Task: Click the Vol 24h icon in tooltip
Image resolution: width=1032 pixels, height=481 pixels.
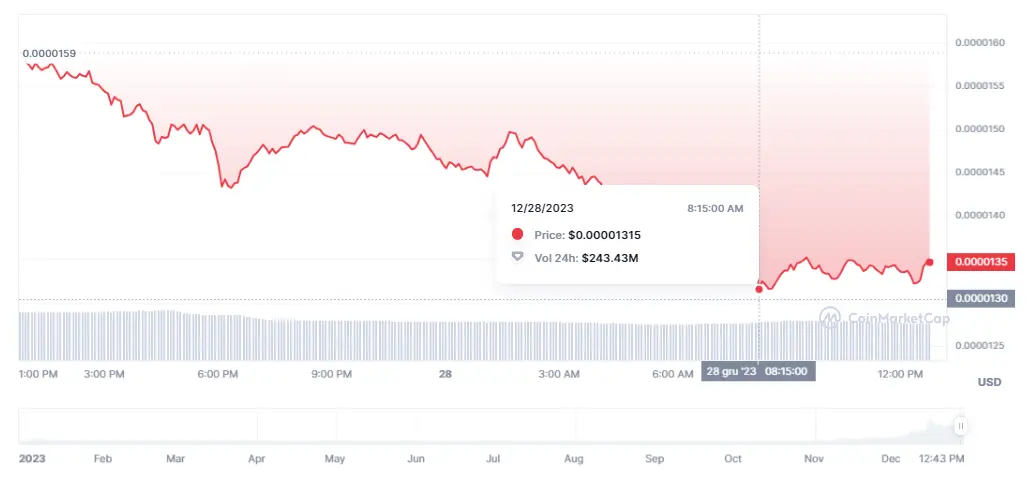Action: (517, 258)
